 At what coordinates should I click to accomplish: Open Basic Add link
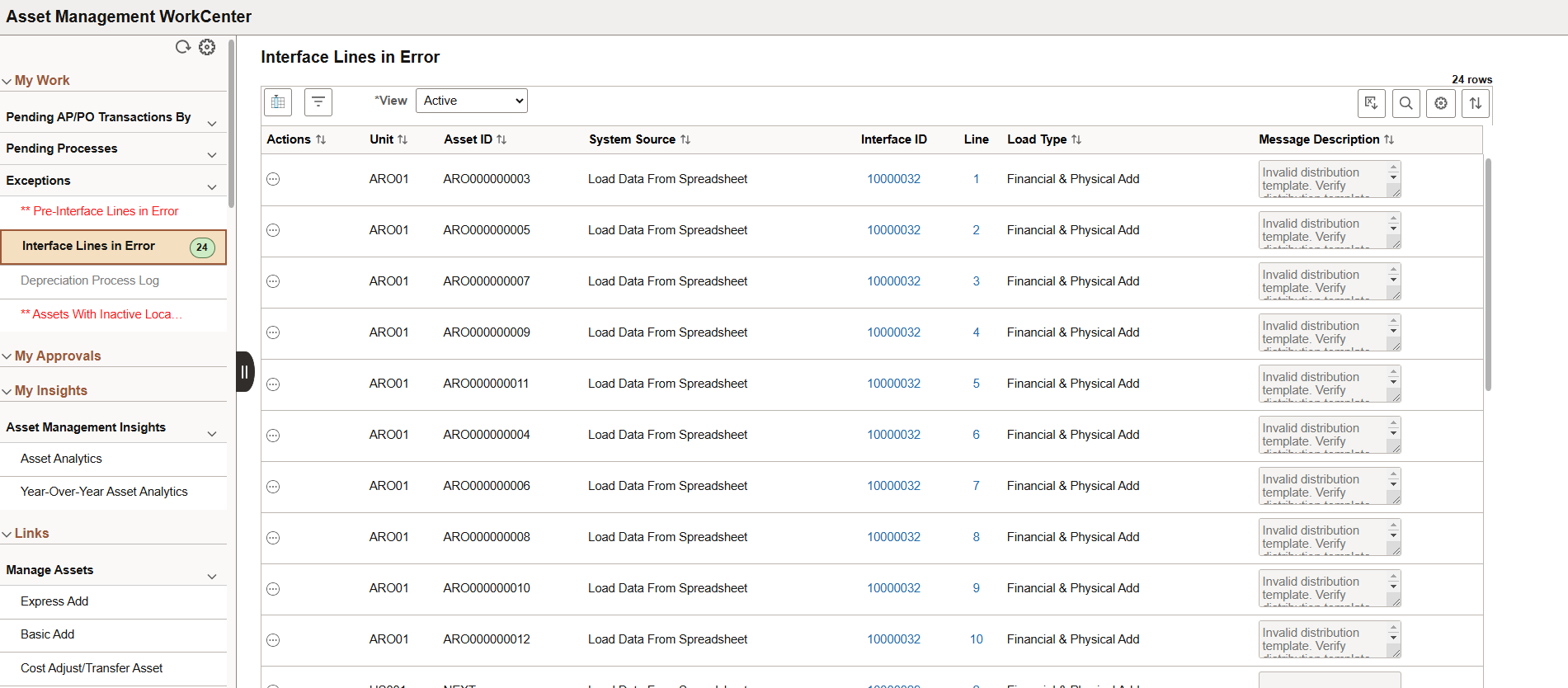pos(47,634)
